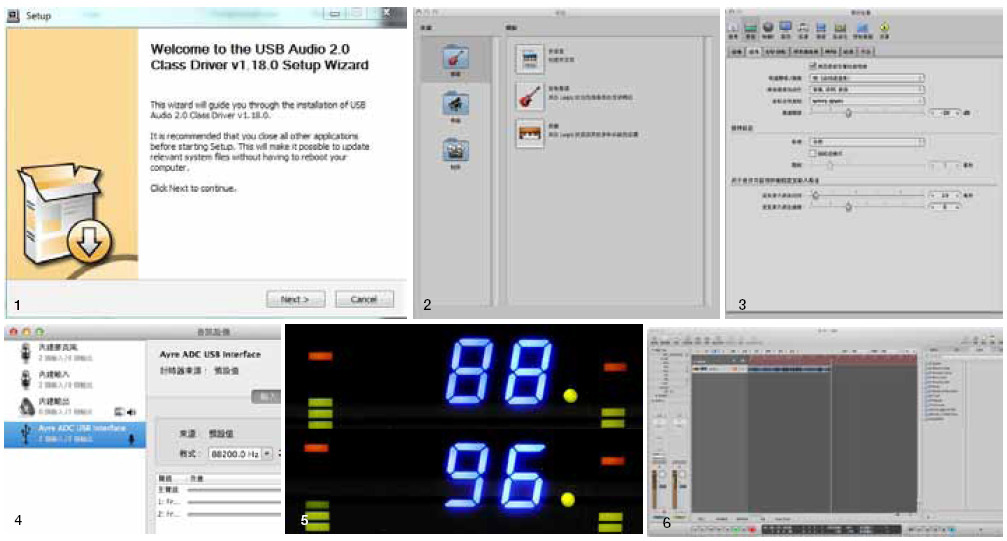Click the slider handle below the third dropdown
1007x541 pixels.
pos(848,113)
